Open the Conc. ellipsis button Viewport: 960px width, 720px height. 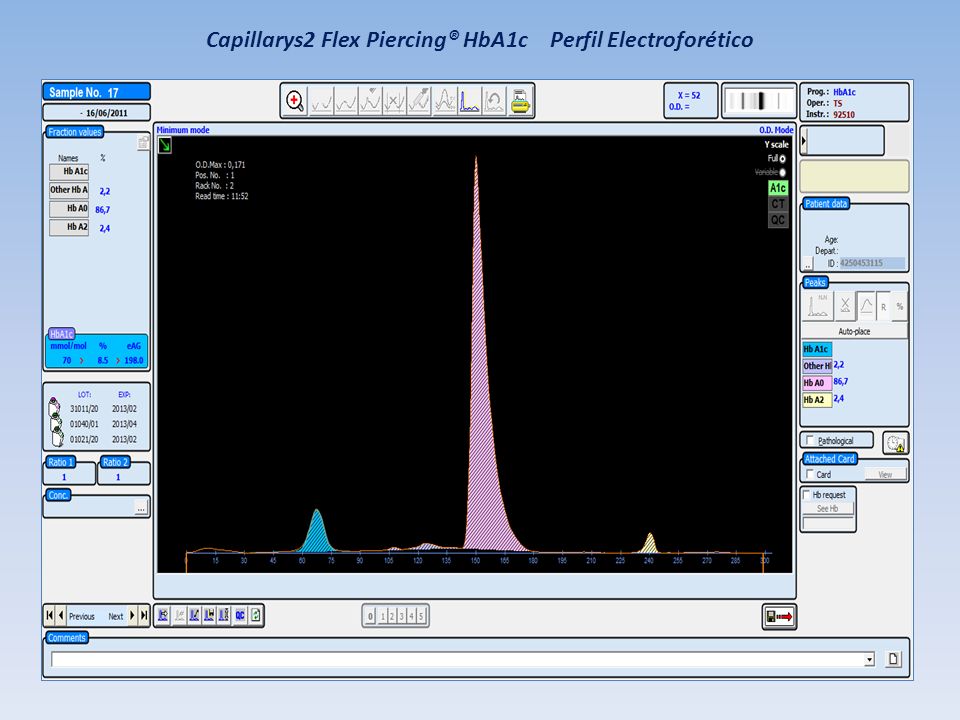coord(141,508)
